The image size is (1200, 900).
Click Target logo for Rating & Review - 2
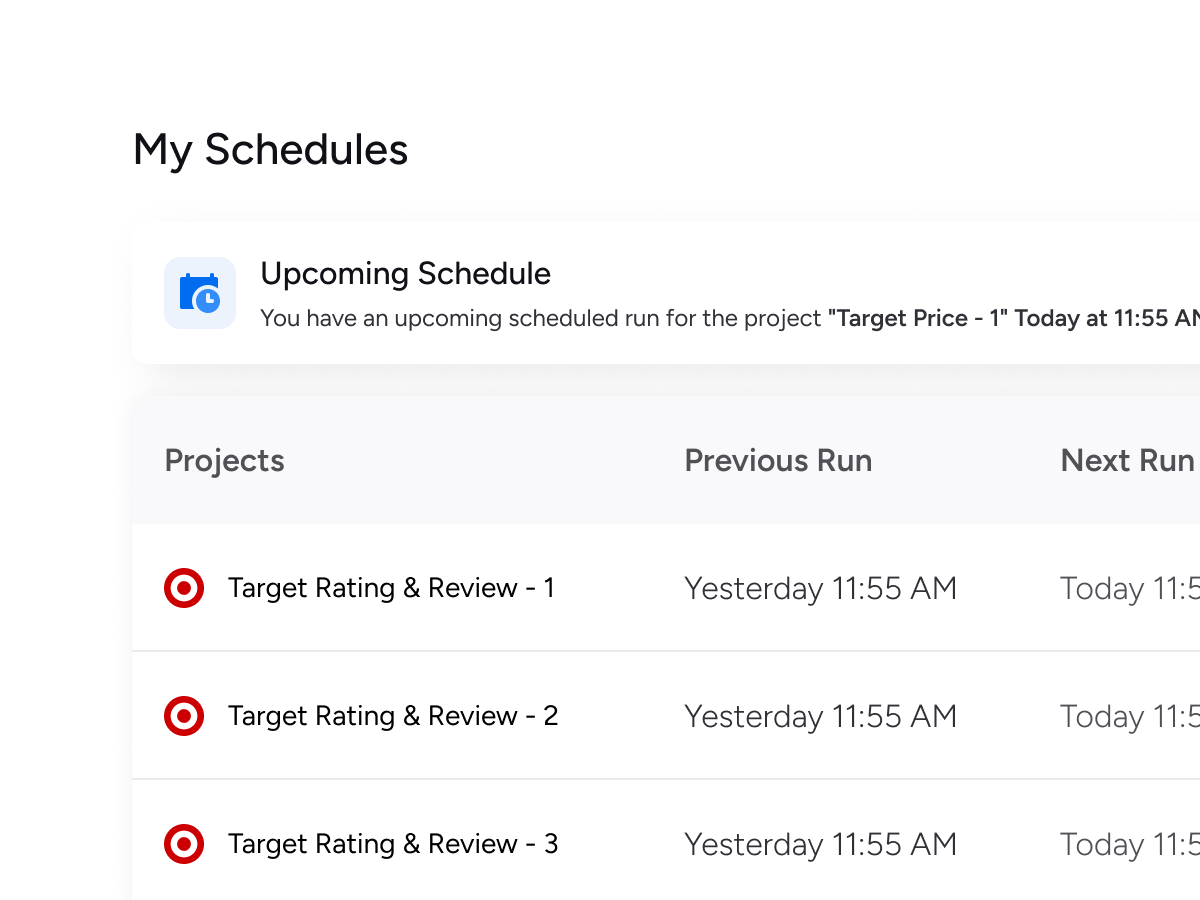tap(184, 716)
